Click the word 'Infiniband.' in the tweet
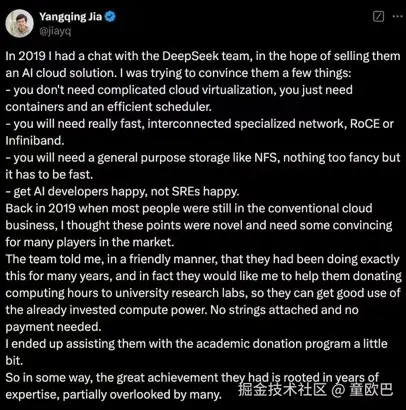 click(35, 141)
